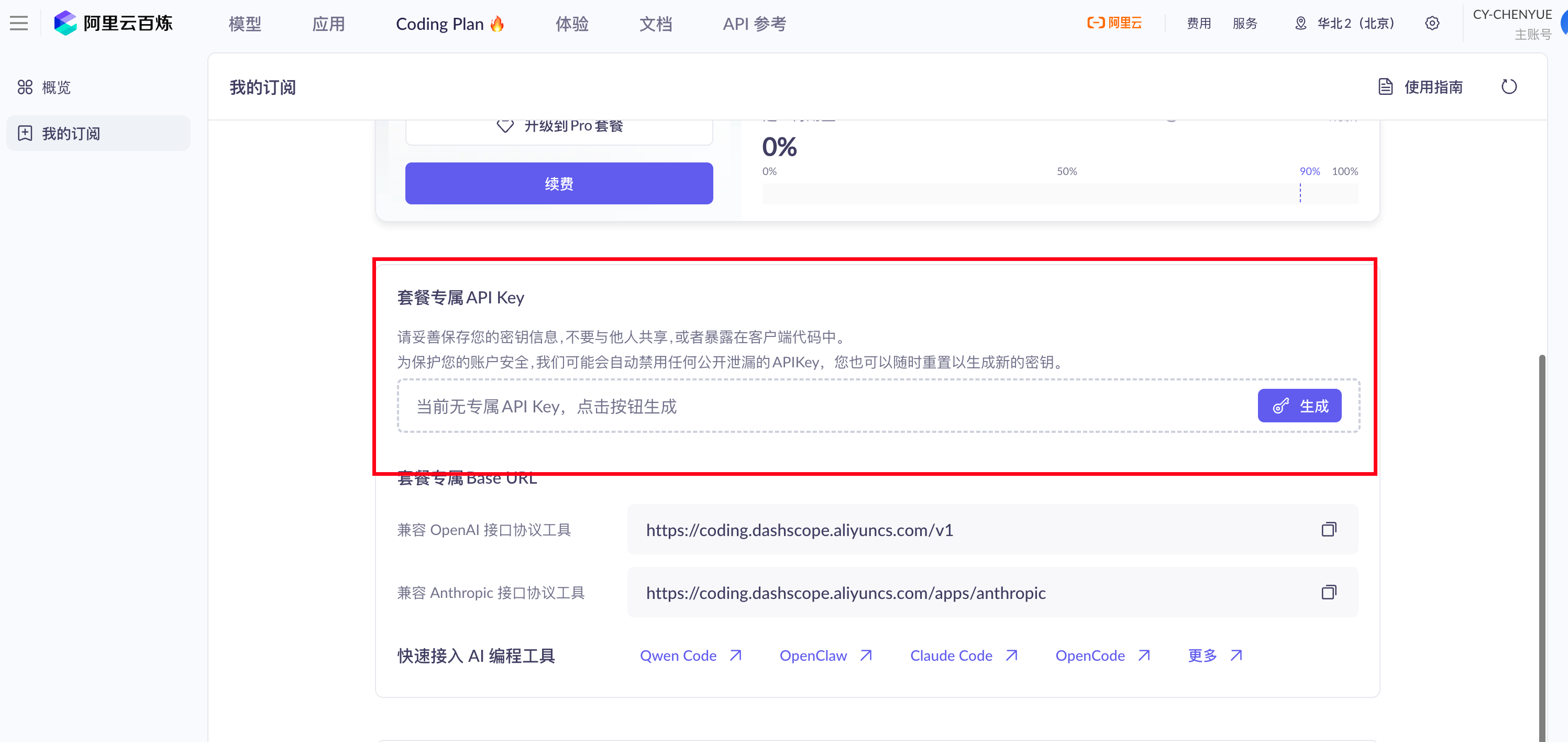Viewport: 1568px width, 742px height.
Task: Click the hamburger menu icon
Action: click(x=19, y=23)
